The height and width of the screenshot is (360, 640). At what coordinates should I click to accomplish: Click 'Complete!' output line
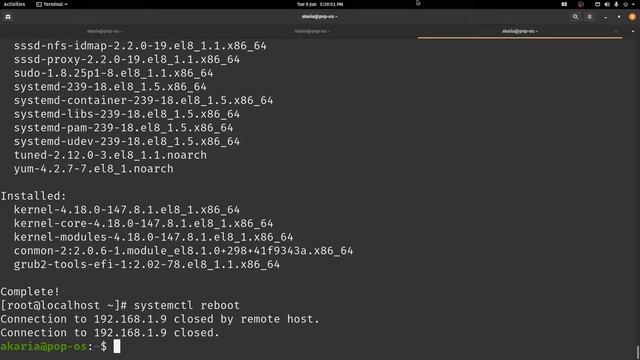coord(30,291)
